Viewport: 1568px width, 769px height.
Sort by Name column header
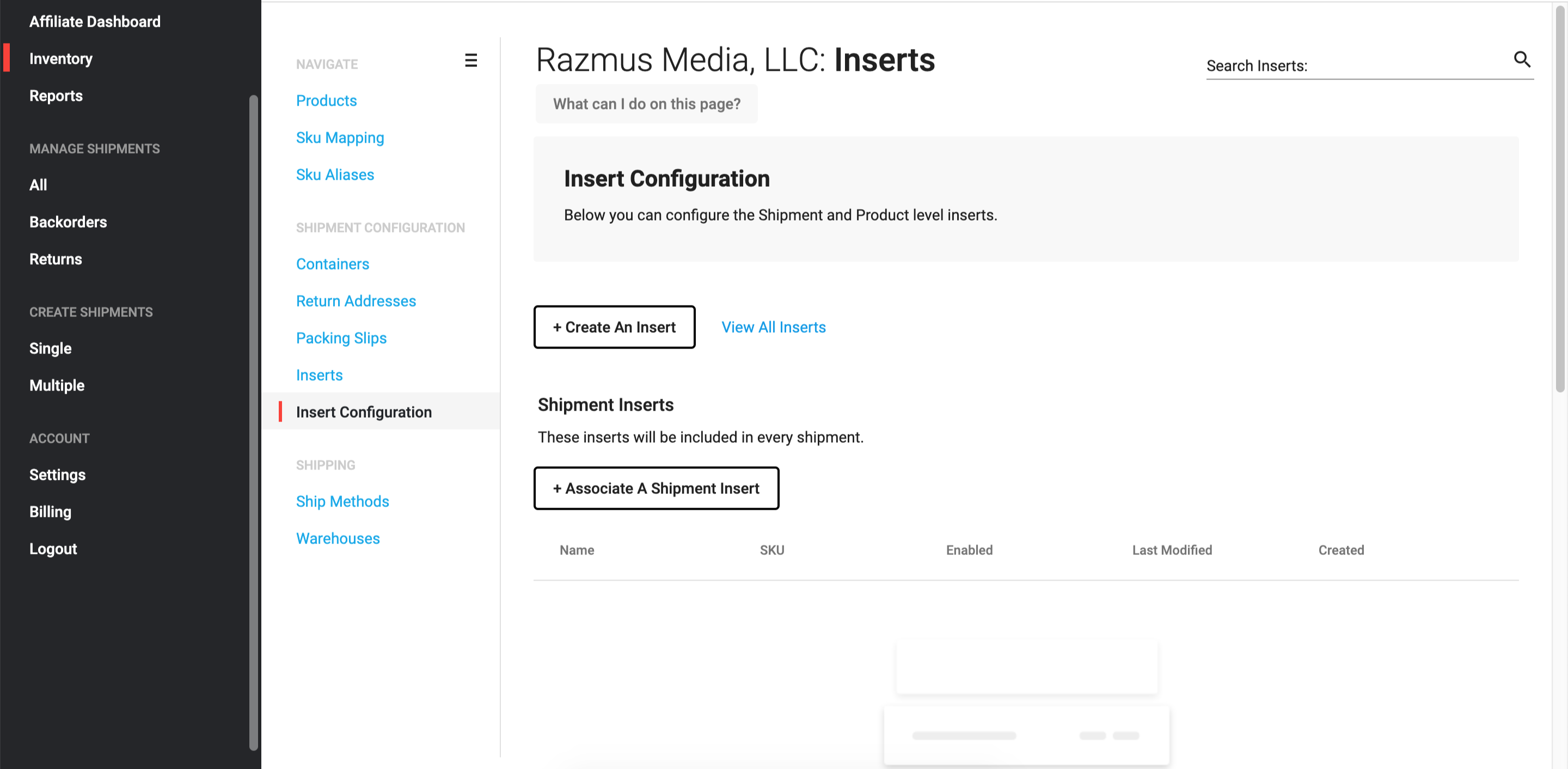pyautogui.click(x=577, y=551)
